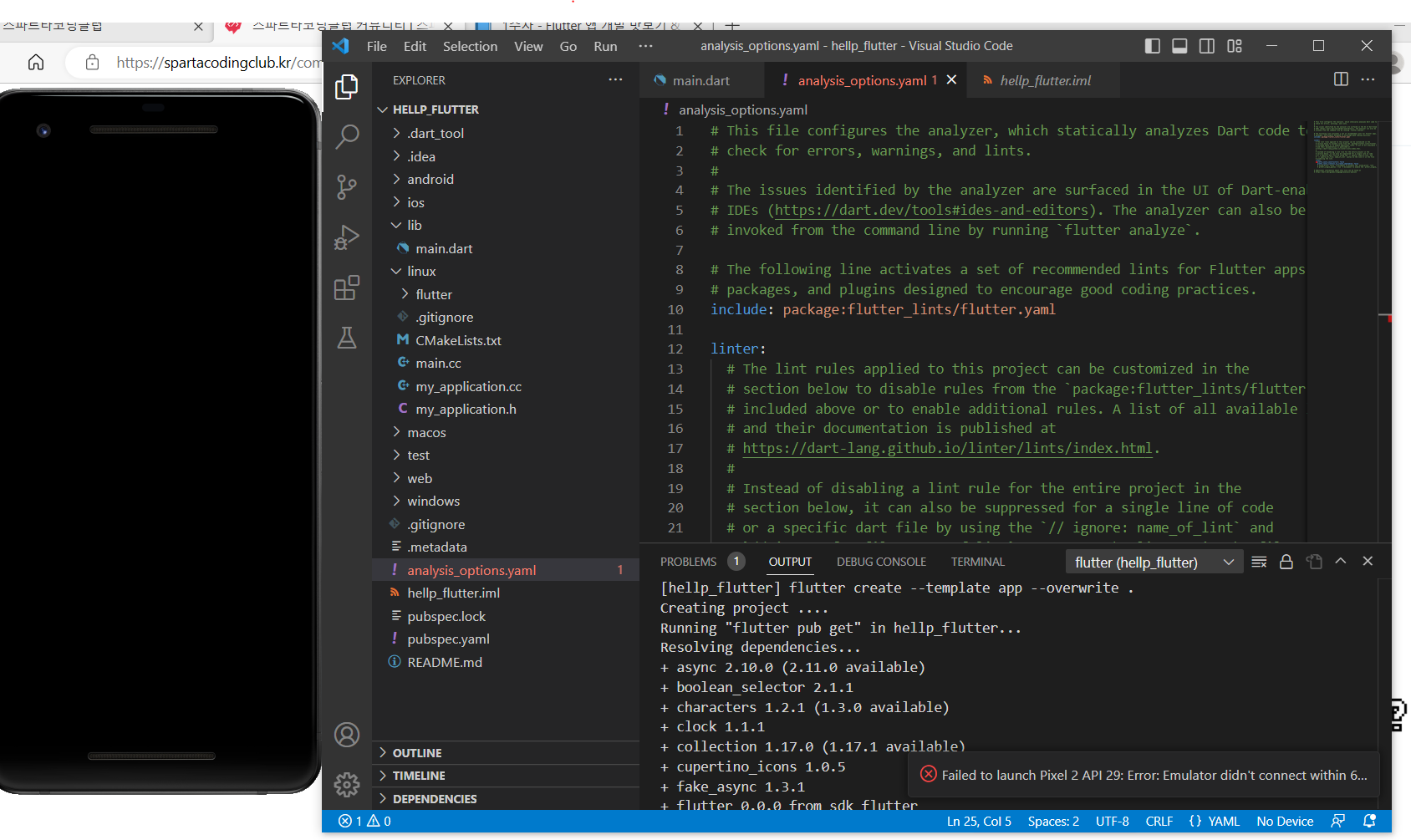
Task: Open the Accounts menu icon
Action: click(x=347, y=735)
